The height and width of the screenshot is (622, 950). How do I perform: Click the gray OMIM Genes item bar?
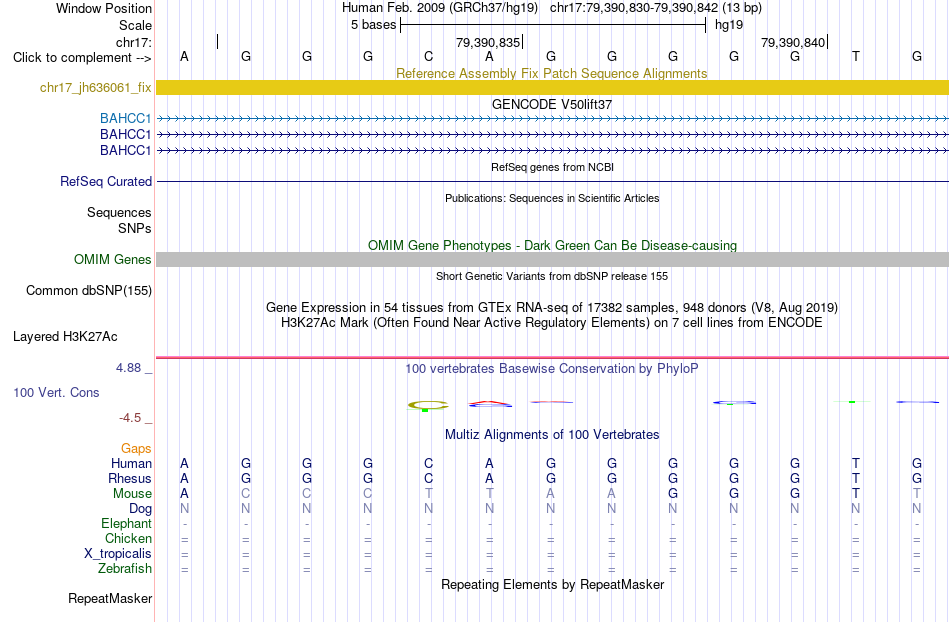pos(553,259)
